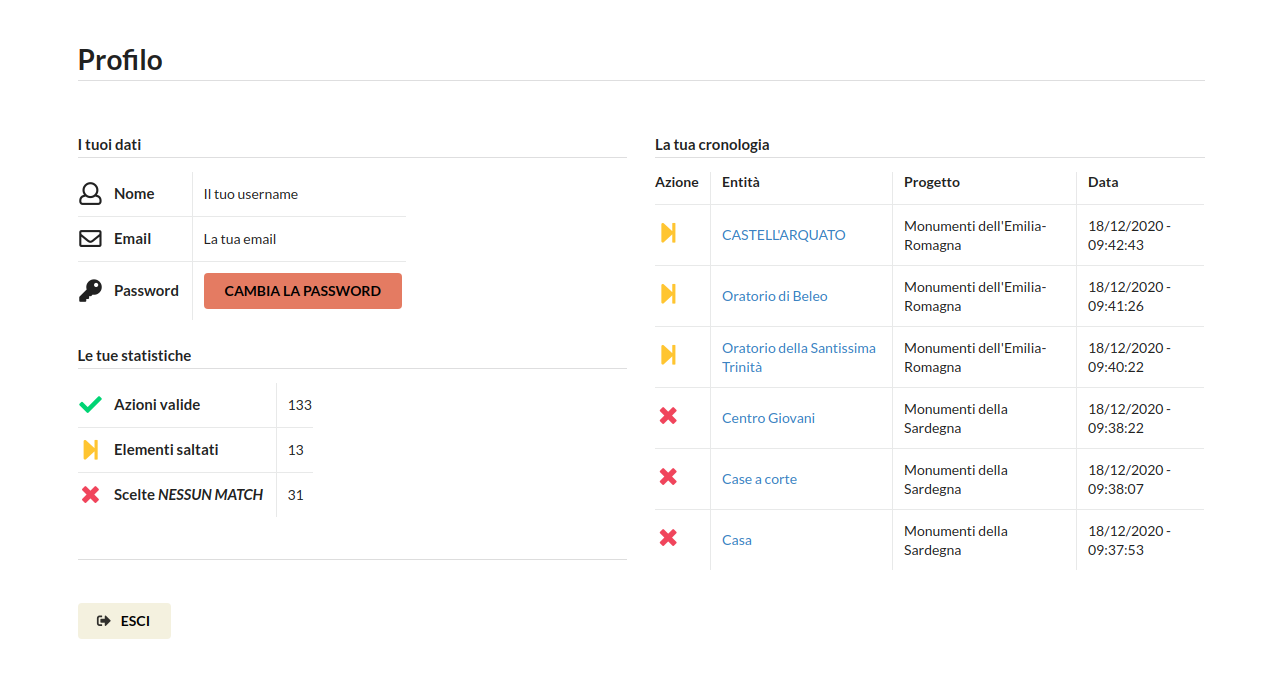This screenshot has height=687, width=1288.
Task: Click the skip icon in Oratorio di Beleo row
Action: point(668,295)
